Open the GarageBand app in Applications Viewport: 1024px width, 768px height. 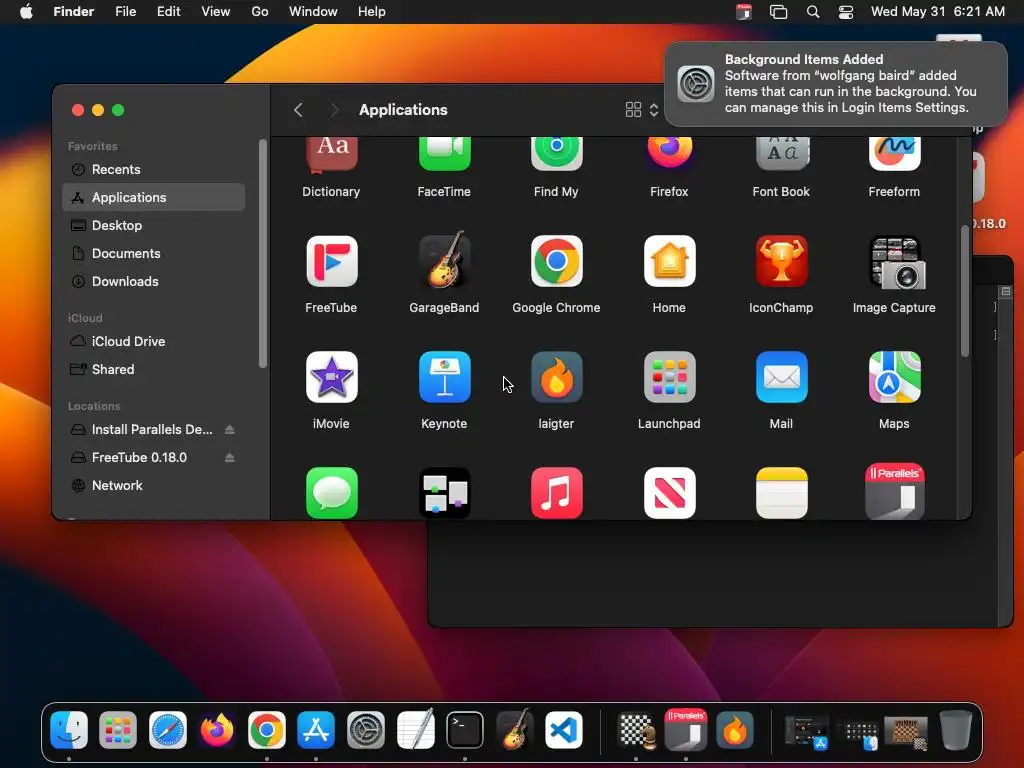[444, 260]
